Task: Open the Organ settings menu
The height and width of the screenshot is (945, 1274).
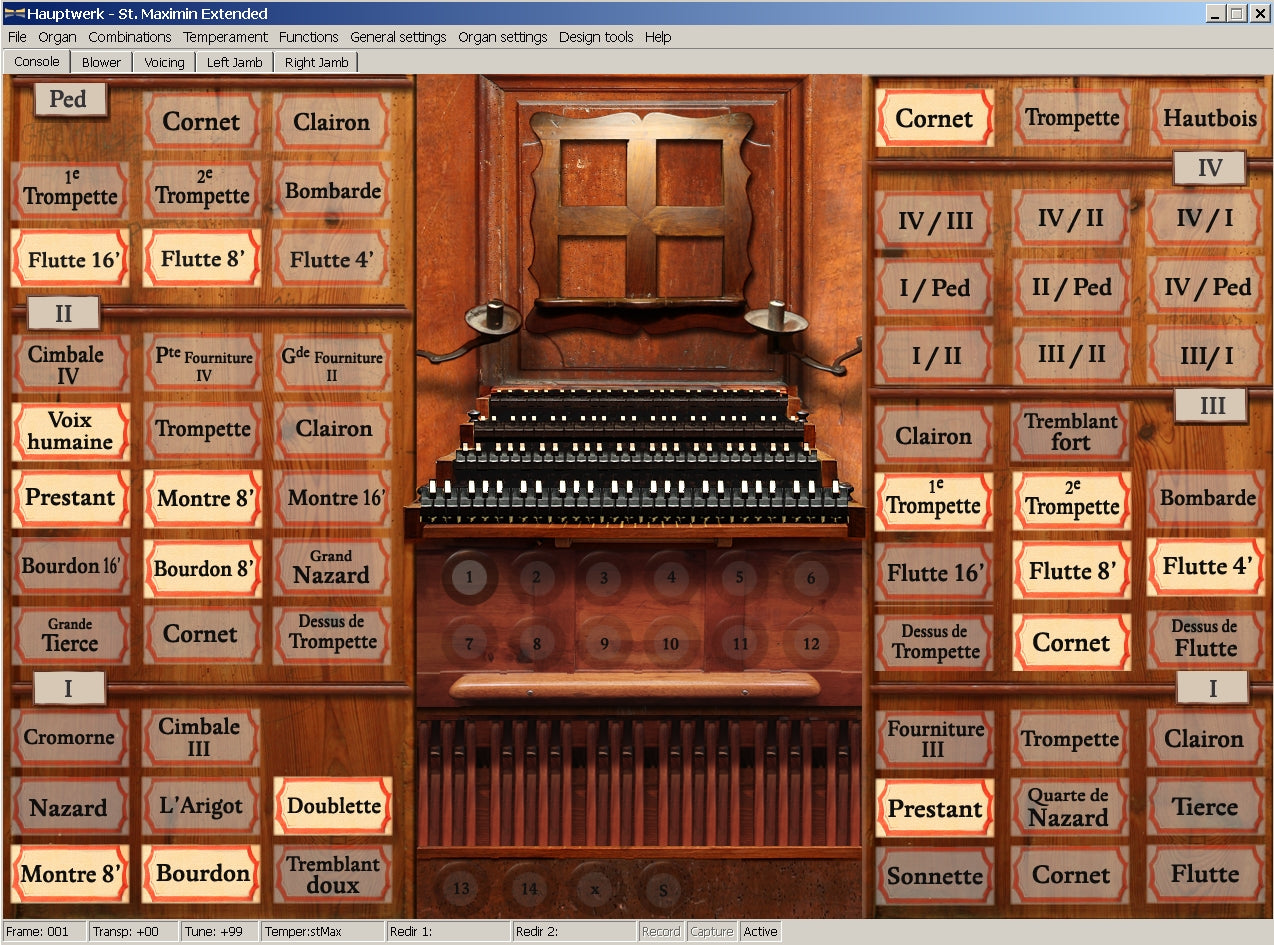Action: [x=502, y=37]
